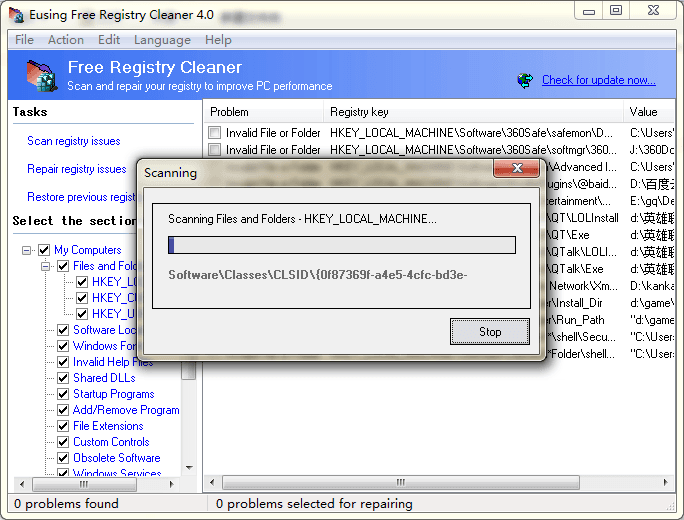Click tasks panel scroll left arrow
This screenshot has height=520, width=684.
coord(22,484)
